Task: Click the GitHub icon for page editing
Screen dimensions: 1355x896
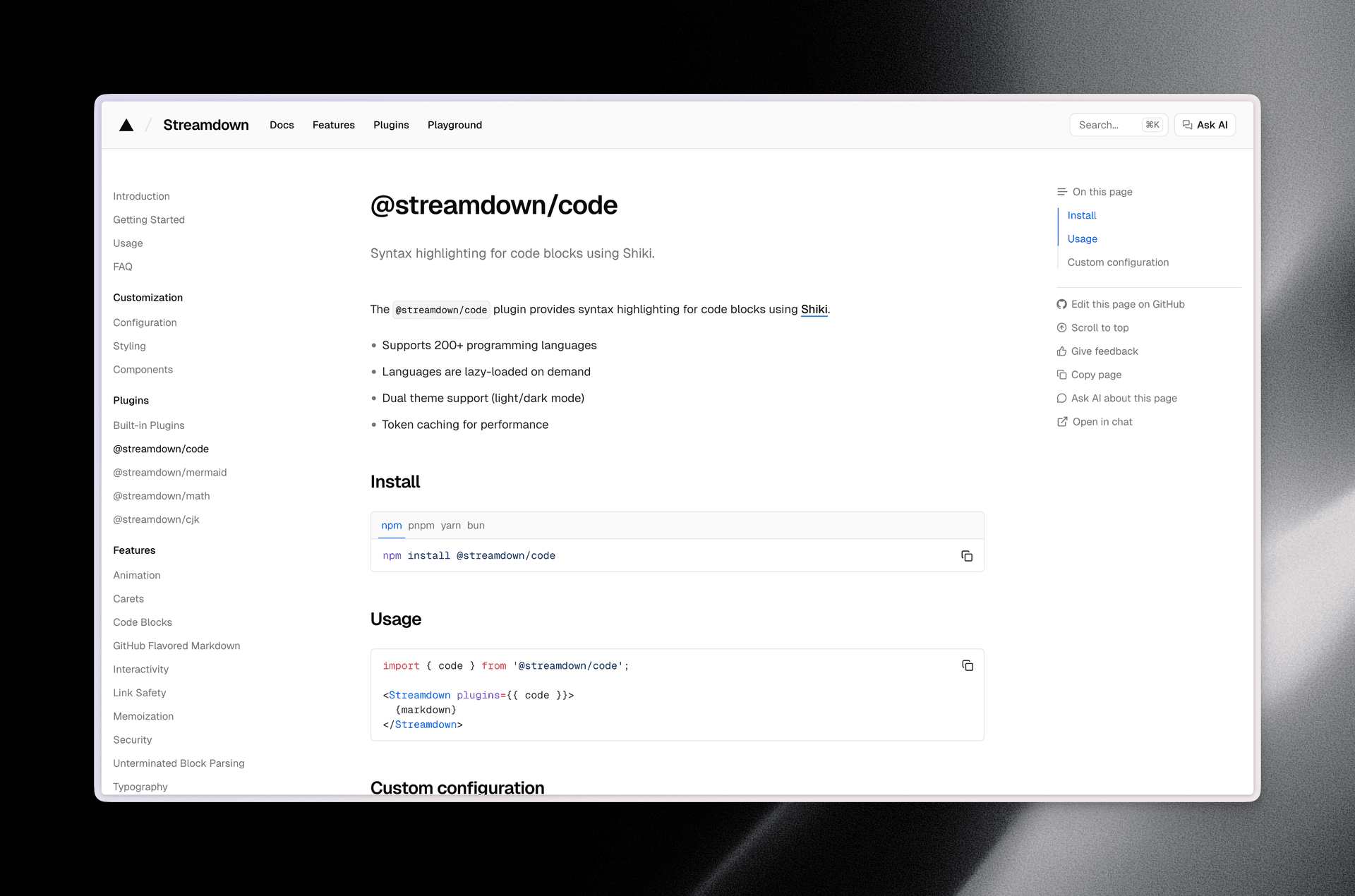Action: click(x=1061, y=304)
